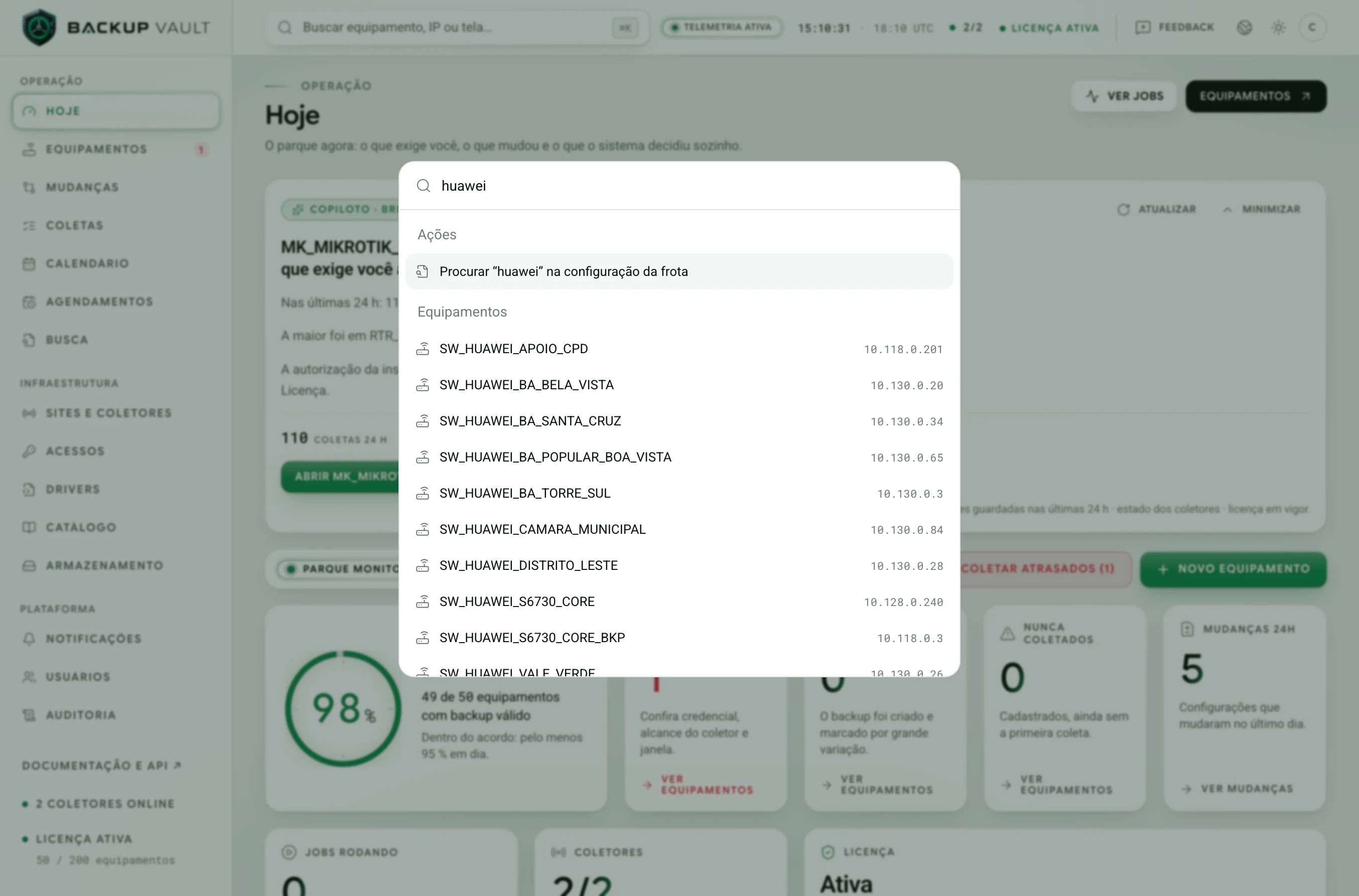Open the user avatar C menu
1359x896 pixels.
1312,27
